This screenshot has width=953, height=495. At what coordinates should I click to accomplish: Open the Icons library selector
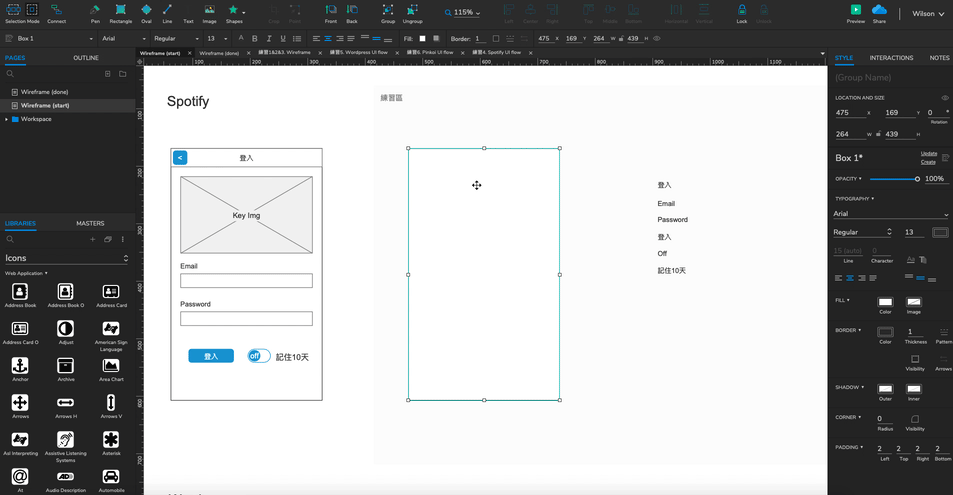coord(67,258)
